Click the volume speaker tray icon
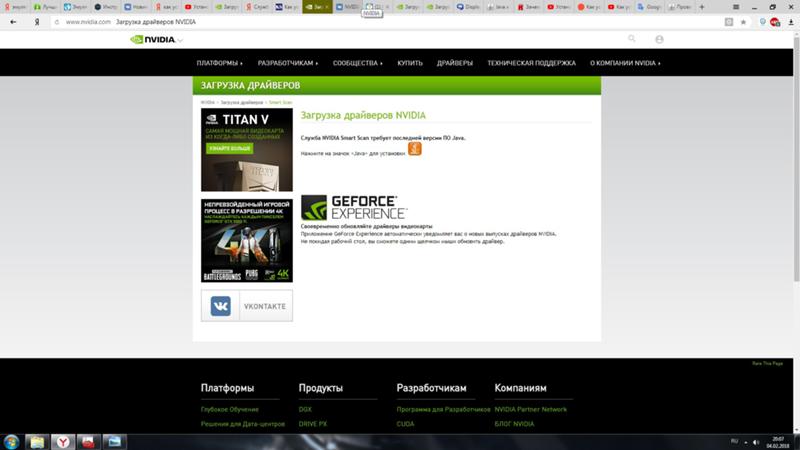The image size is (800, 450). [x=756, y=442]
